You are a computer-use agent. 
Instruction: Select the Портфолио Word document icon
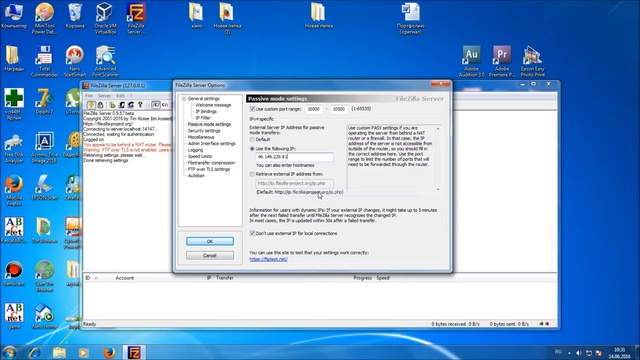pyautogui.click(x=411, y=18)
